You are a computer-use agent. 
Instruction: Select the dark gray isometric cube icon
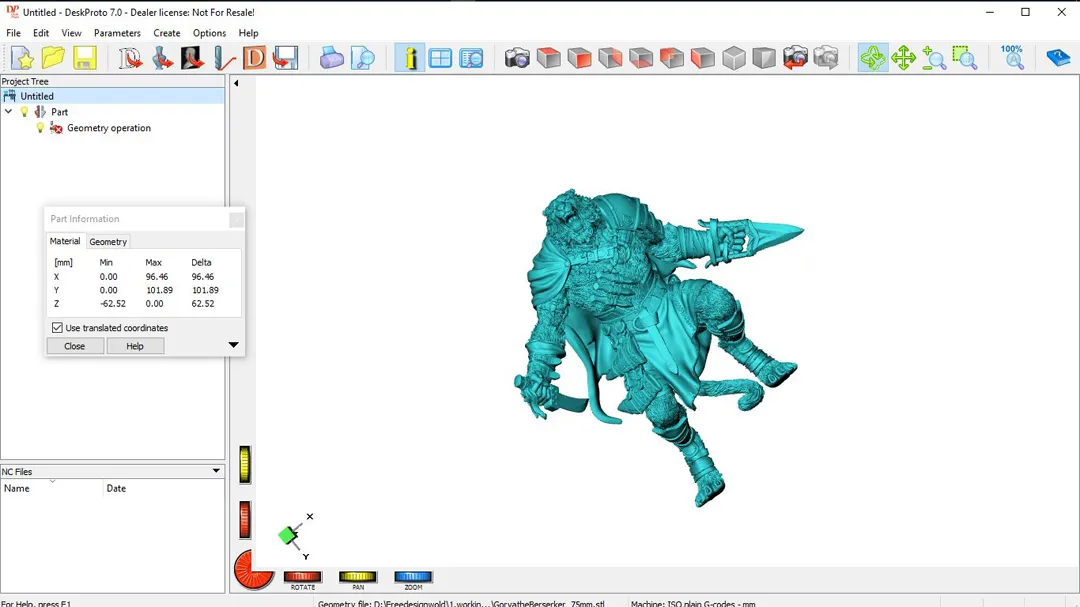coord(764,58)
